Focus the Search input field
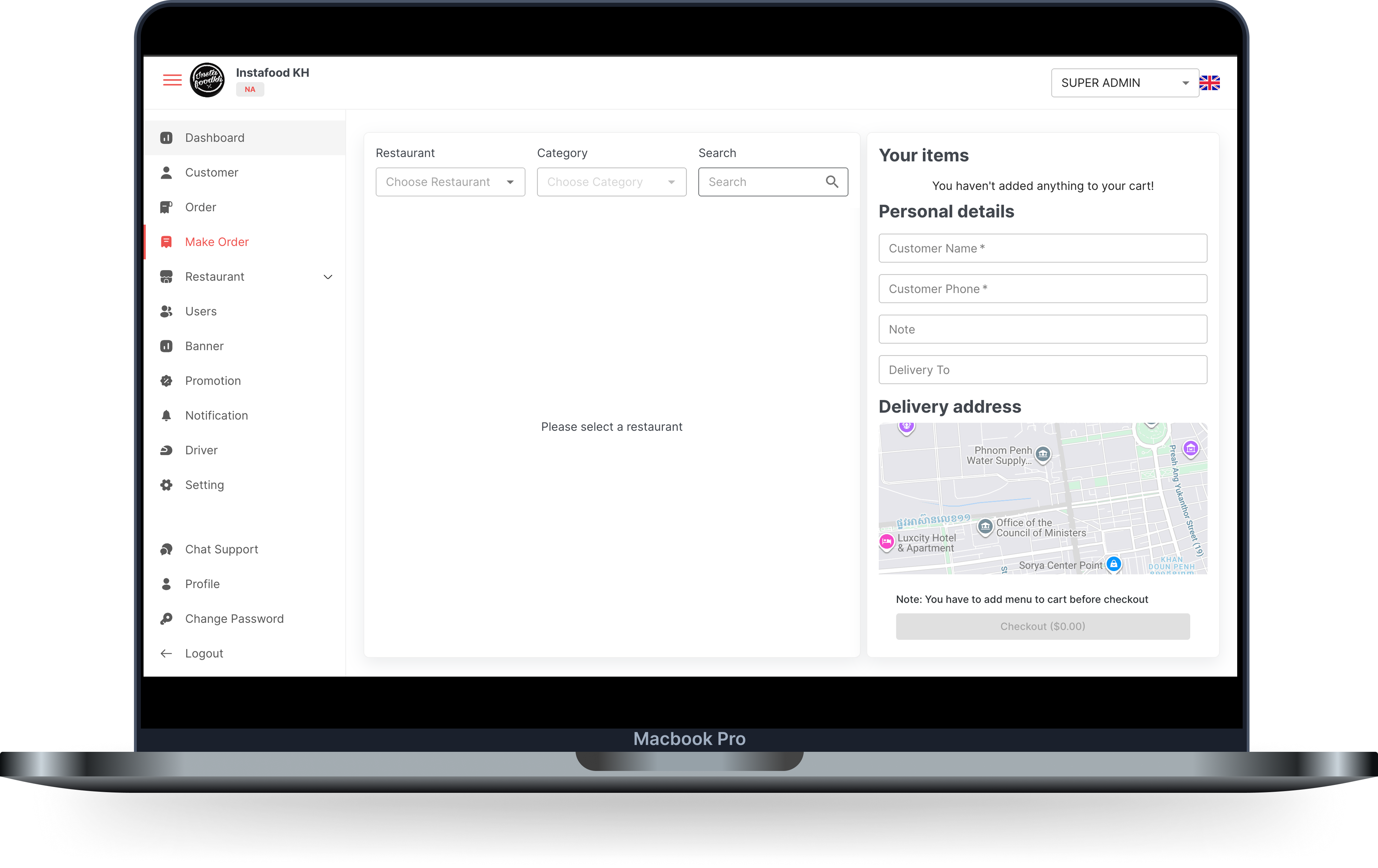This screenshot has width=1378, height=868. [773, 182]
